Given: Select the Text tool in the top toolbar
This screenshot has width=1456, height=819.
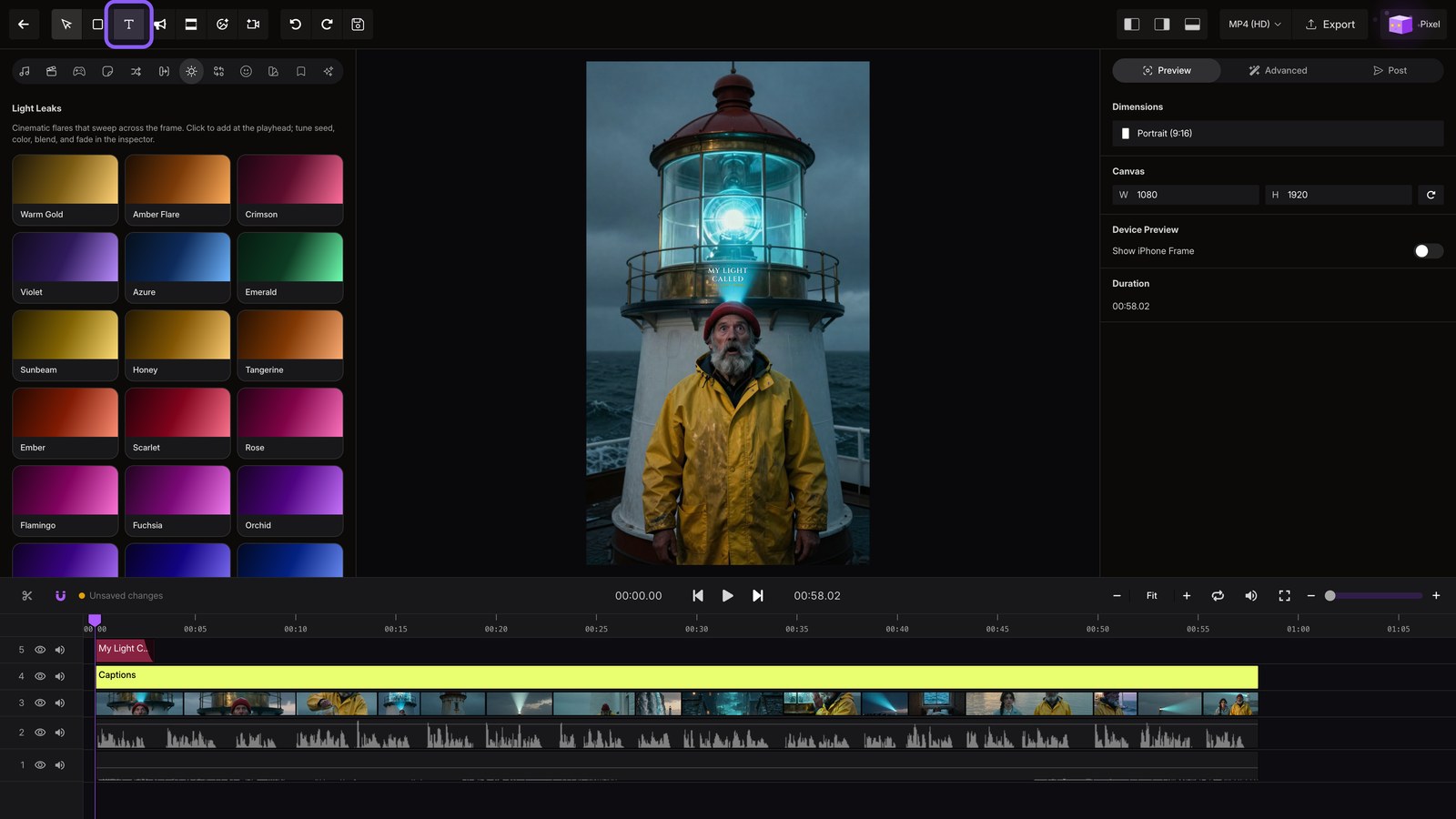Looking at the screenshot, I should point(128,25).
